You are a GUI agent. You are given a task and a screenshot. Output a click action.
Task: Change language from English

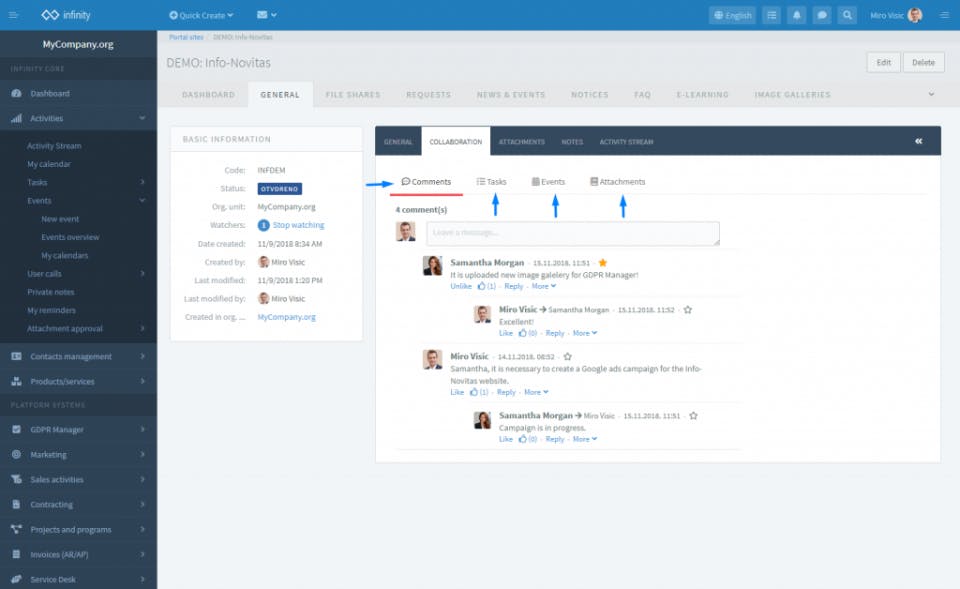point(732,15)
